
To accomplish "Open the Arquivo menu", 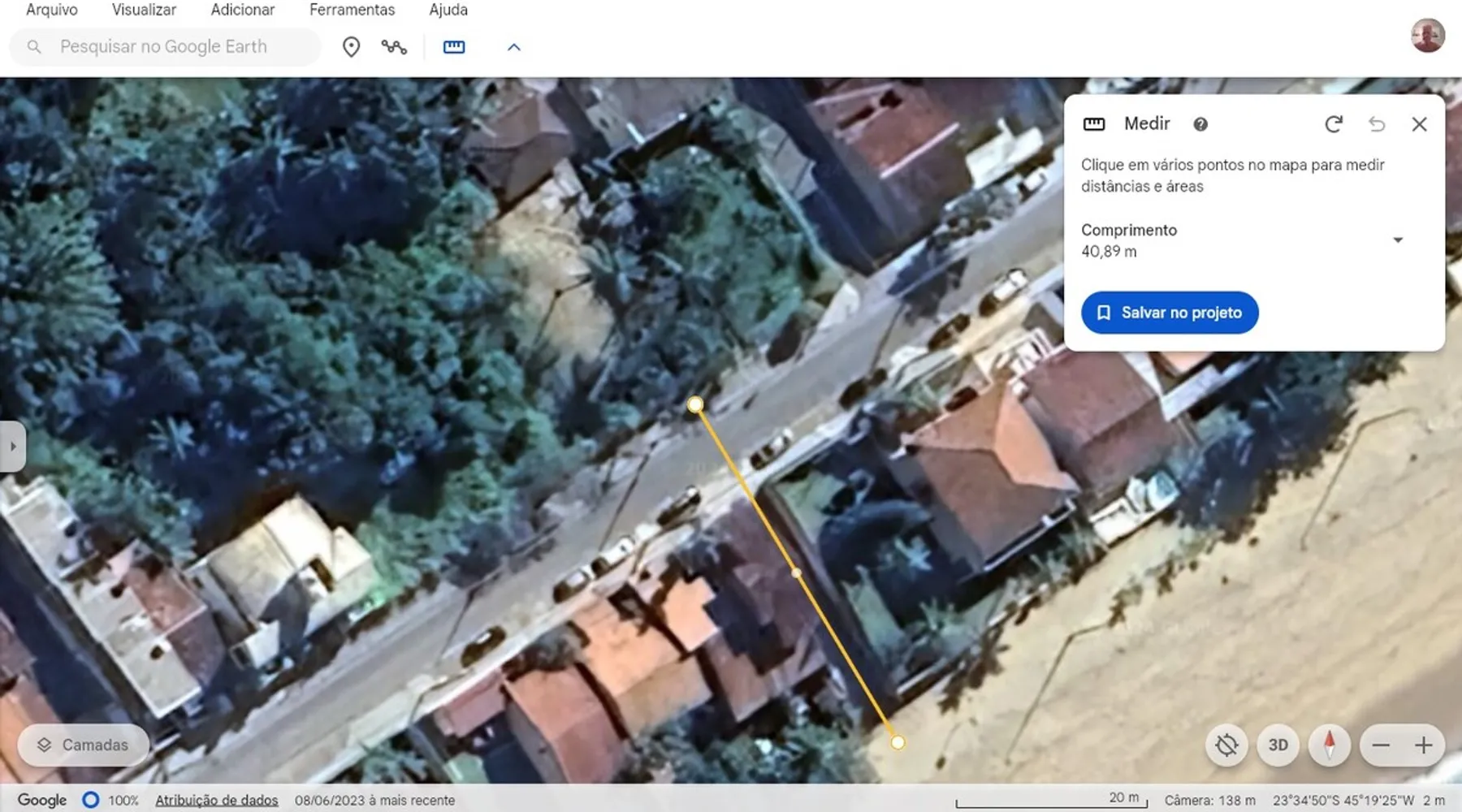I will tap(52, 10).
